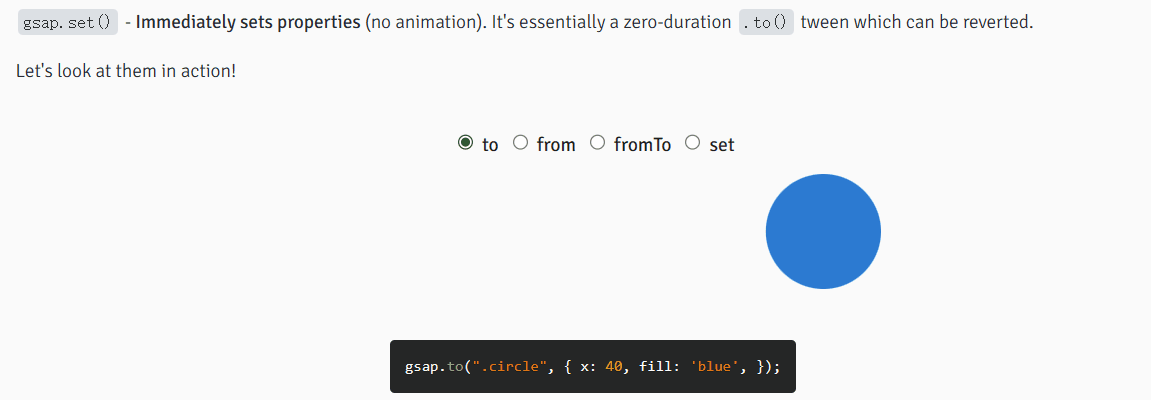Select the "to" radio button
The width and height of the screenshot is (1151, 400).
click(x=465, y=143)
